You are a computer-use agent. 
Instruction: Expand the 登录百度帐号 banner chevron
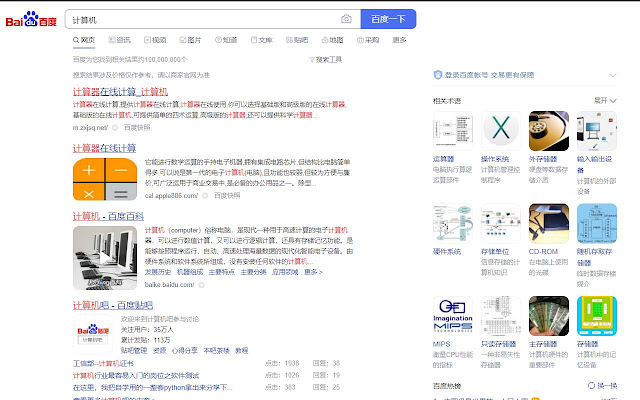(613, 75)
